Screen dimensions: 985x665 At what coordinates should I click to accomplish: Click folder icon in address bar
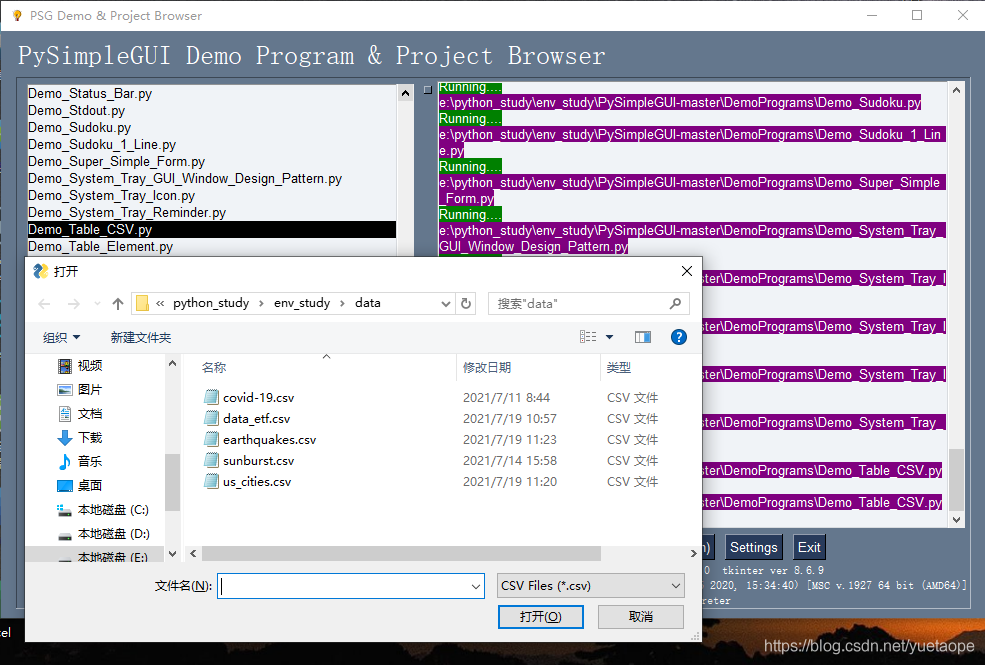tap(143, 303)
